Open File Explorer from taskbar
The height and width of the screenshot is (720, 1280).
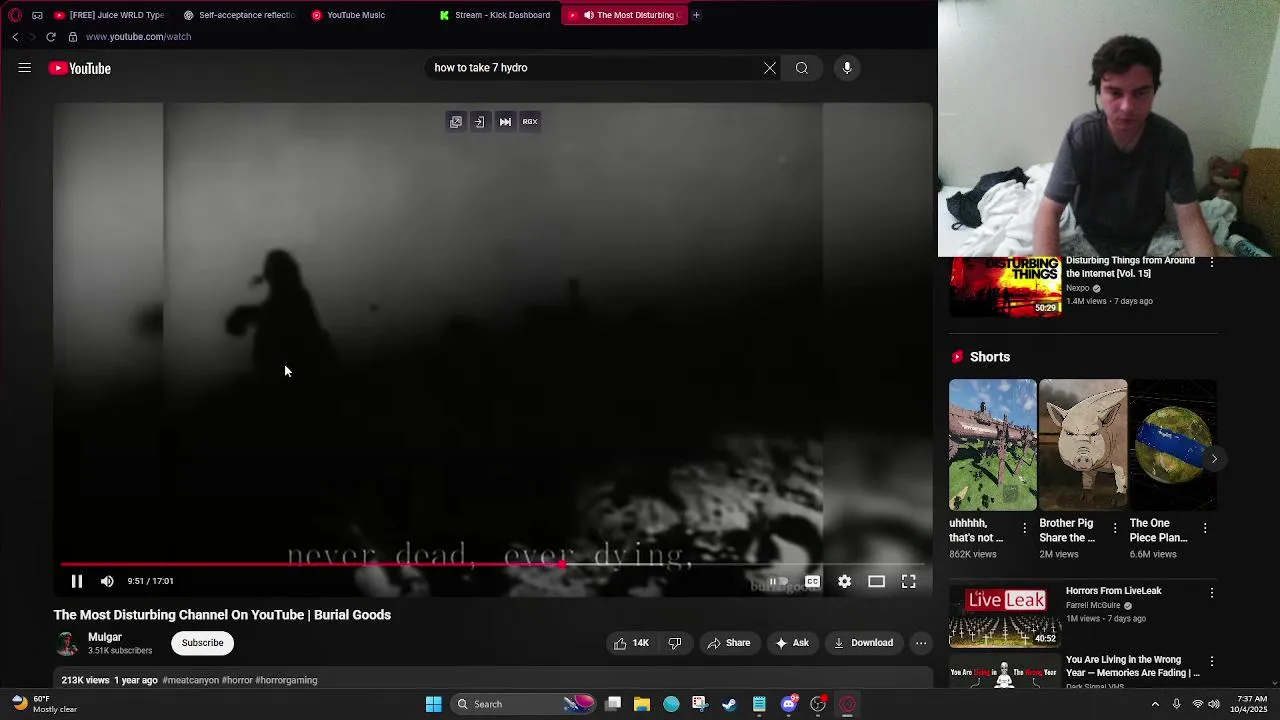[642, 704]
